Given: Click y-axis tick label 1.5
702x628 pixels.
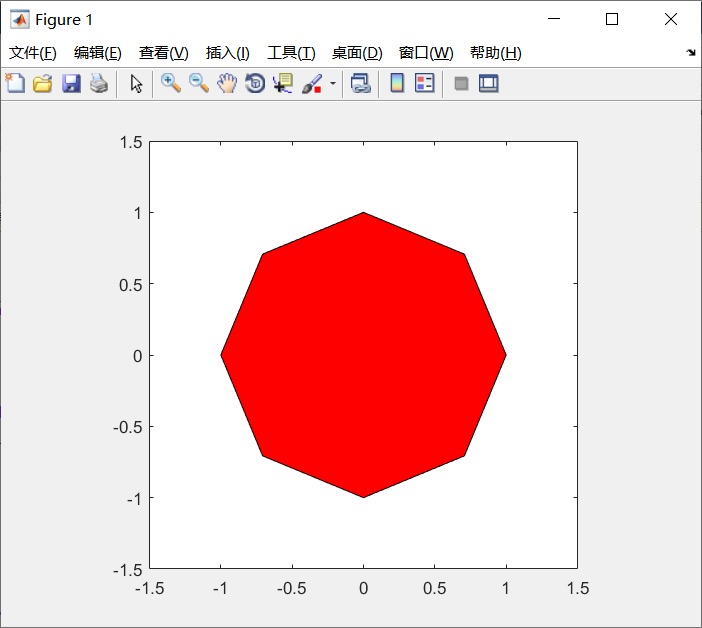Looking at the screenshot, I should 131,142.
